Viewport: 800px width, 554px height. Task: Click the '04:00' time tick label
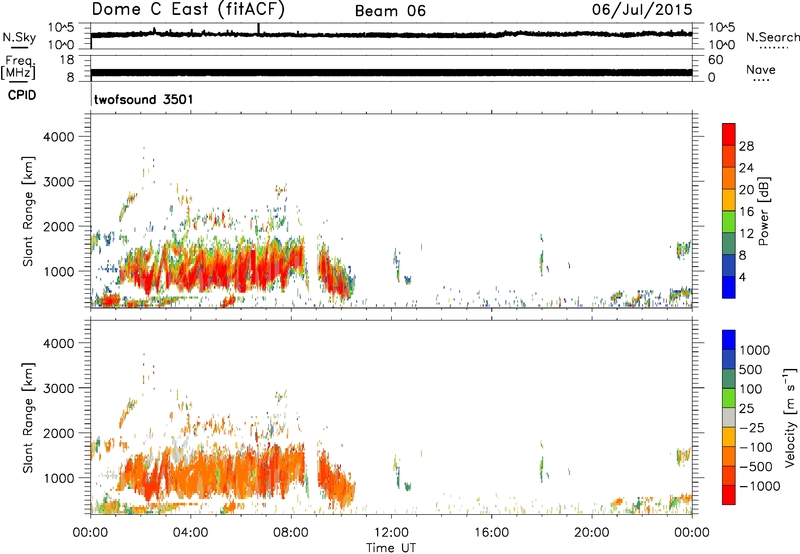190,533
